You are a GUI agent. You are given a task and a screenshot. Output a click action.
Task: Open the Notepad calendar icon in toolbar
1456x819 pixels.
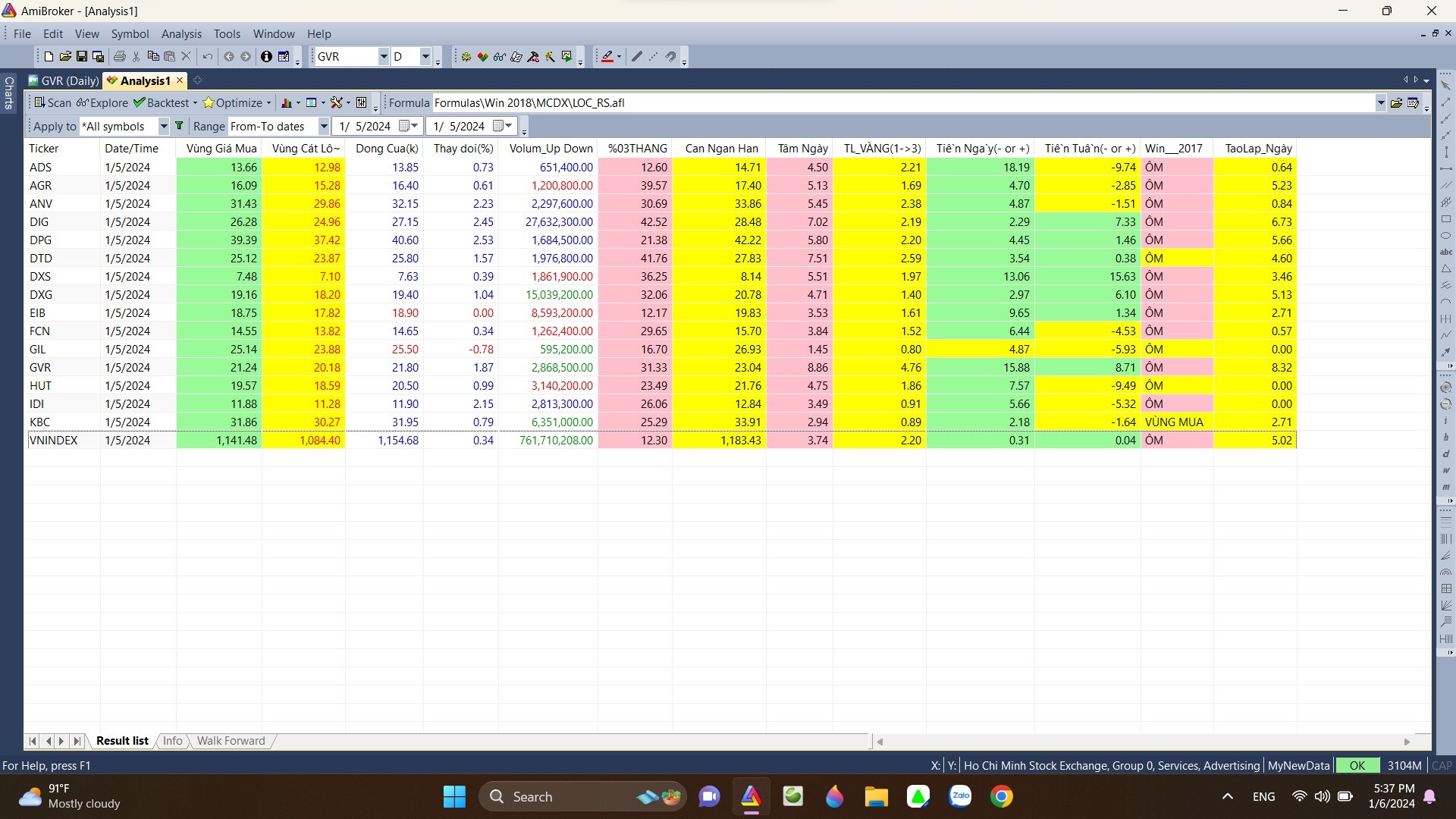pyautogui.click(x=284, y=57)
